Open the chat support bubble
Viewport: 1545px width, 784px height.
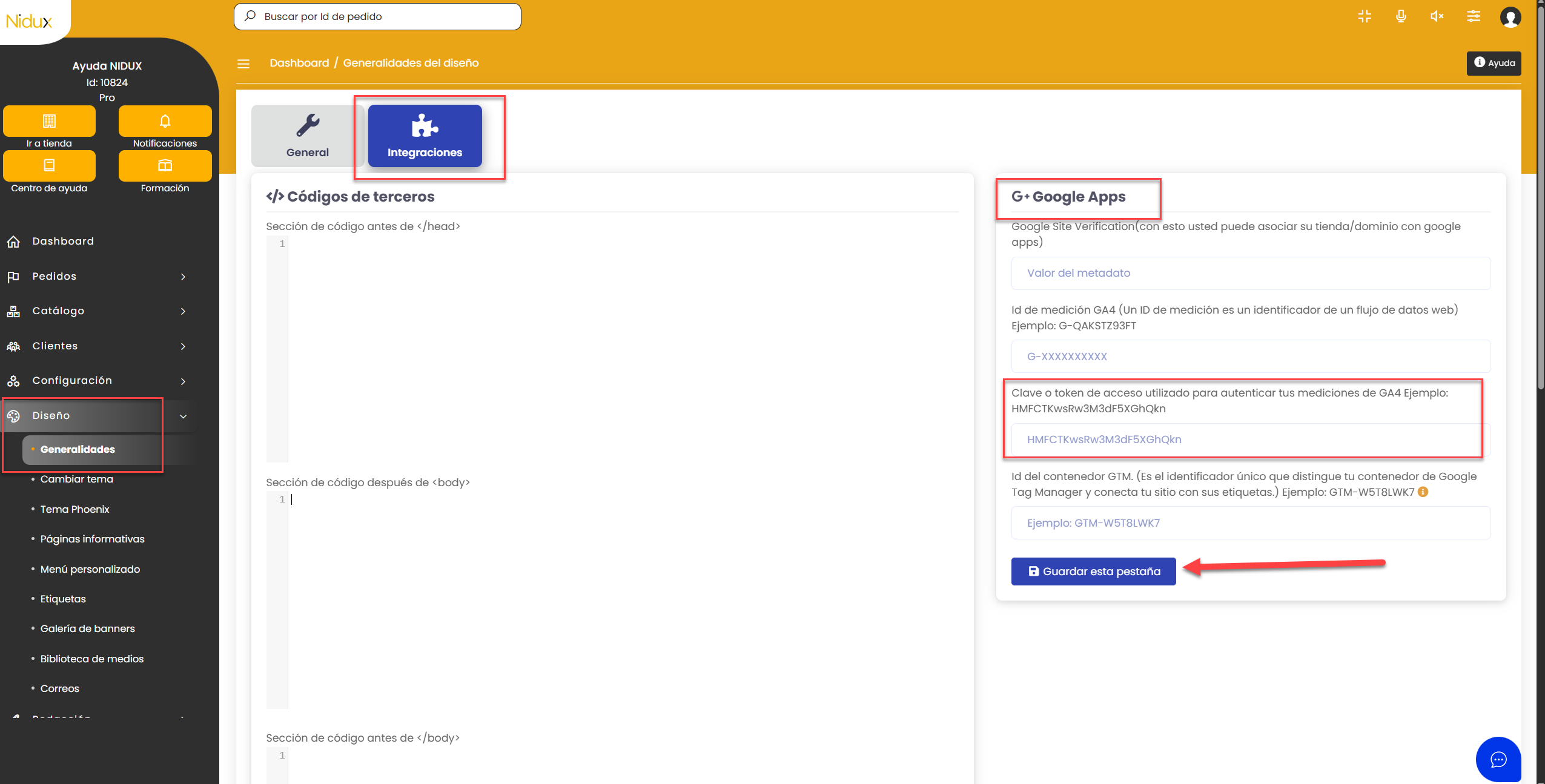click(1498, 759)
